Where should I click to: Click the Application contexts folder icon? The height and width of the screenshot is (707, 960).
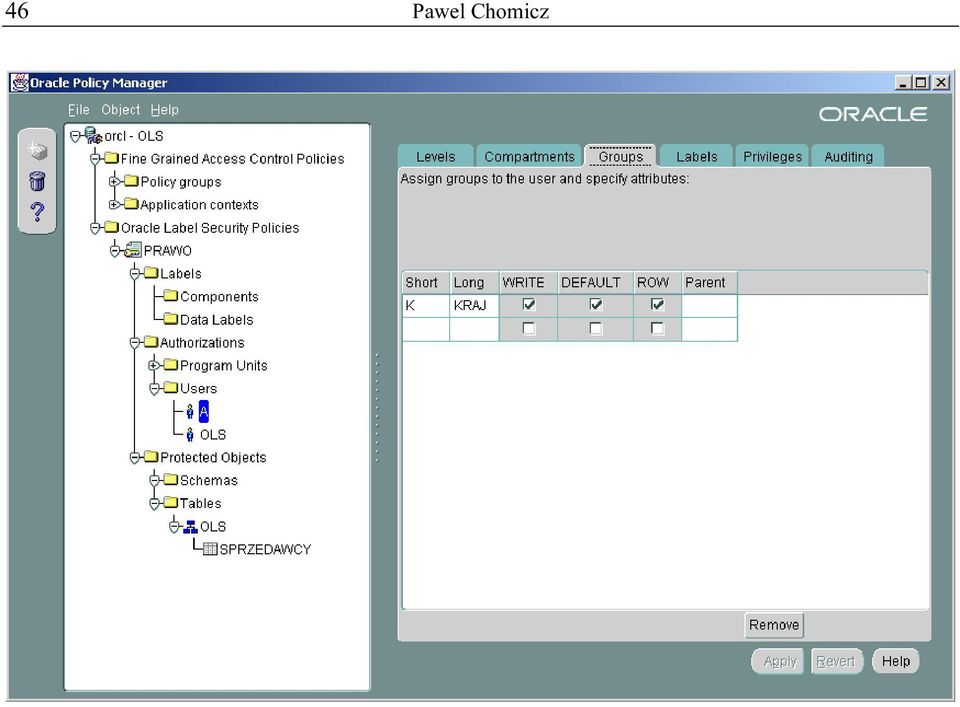click(131, 204)
